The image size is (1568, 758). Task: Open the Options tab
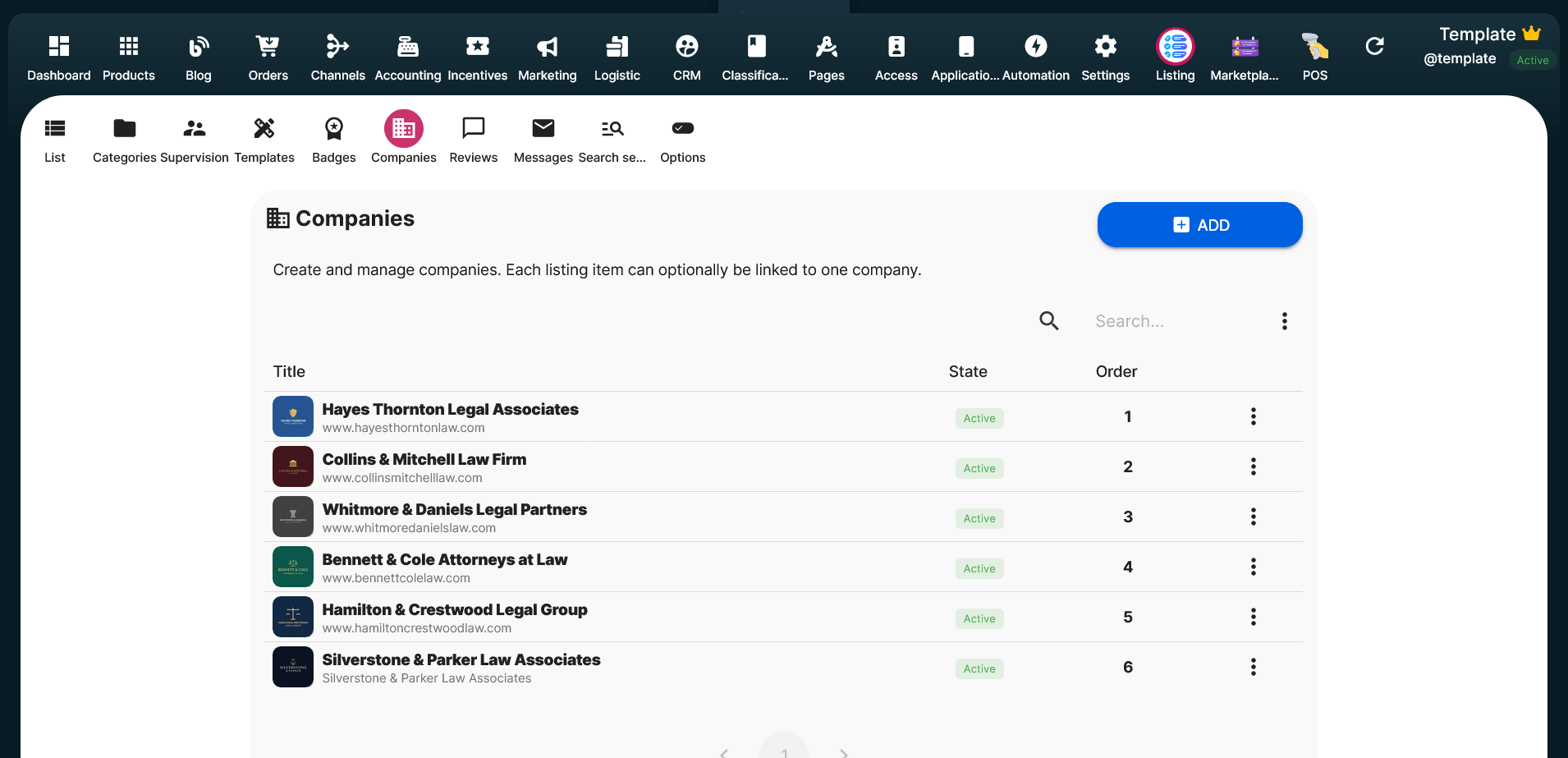click(683, 139)
